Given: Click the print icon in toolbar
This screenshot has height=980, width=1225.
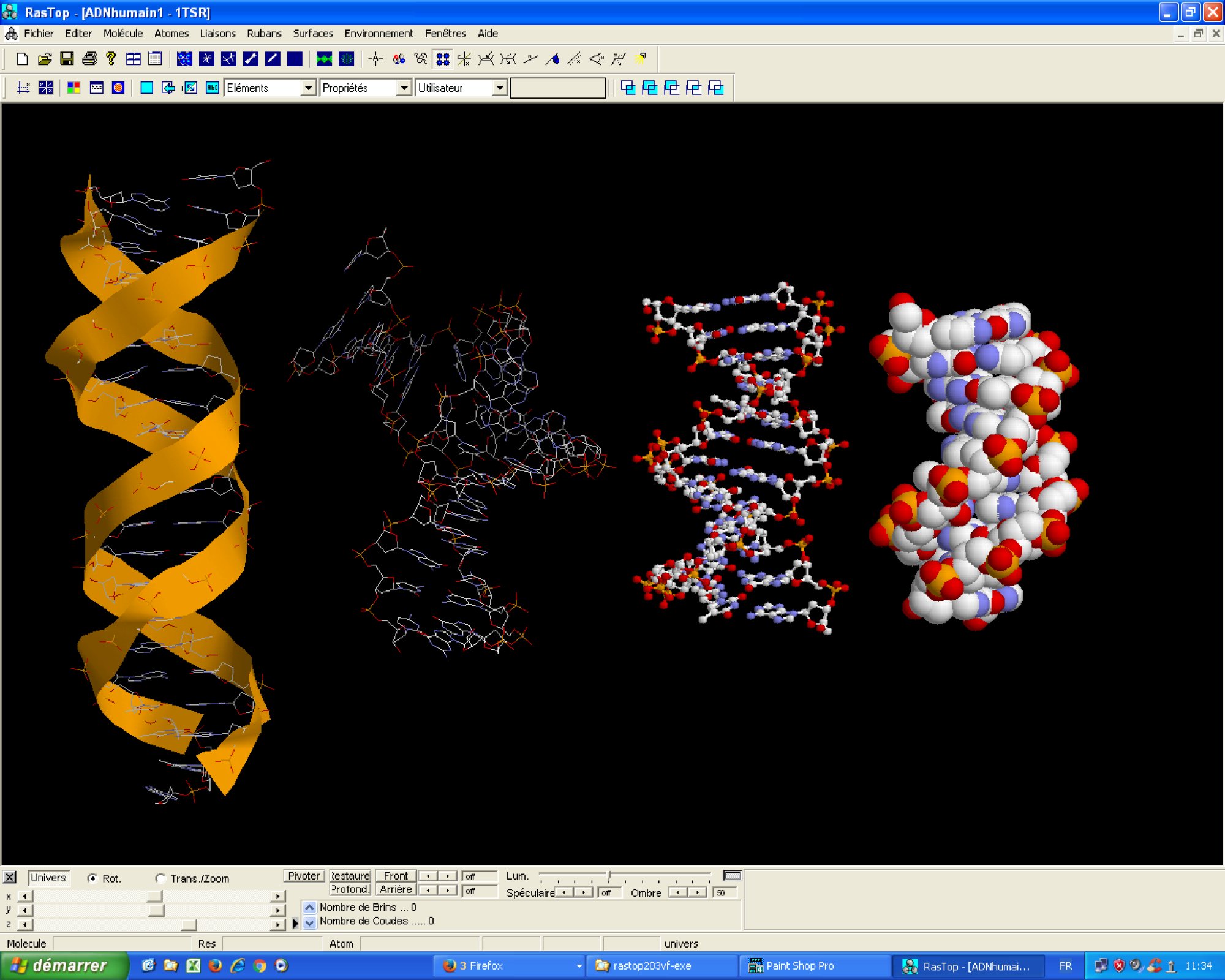Looking at the screenshot, I should click(89, 59).
